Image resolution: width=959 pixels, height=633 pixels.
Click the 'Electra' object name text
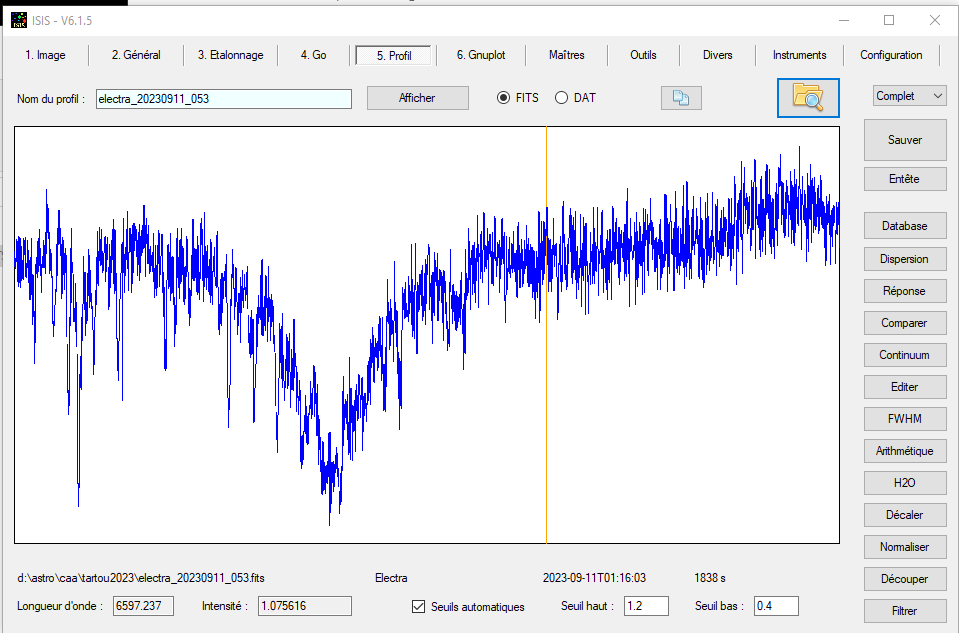pyautogui.click(x=391, y=578)
